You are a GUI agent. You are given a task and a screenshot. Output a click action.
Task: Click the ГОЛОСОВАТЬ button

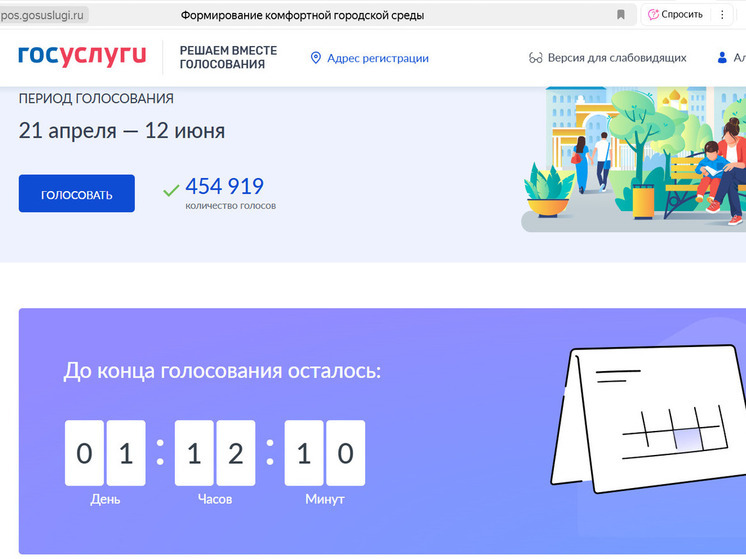77,194
